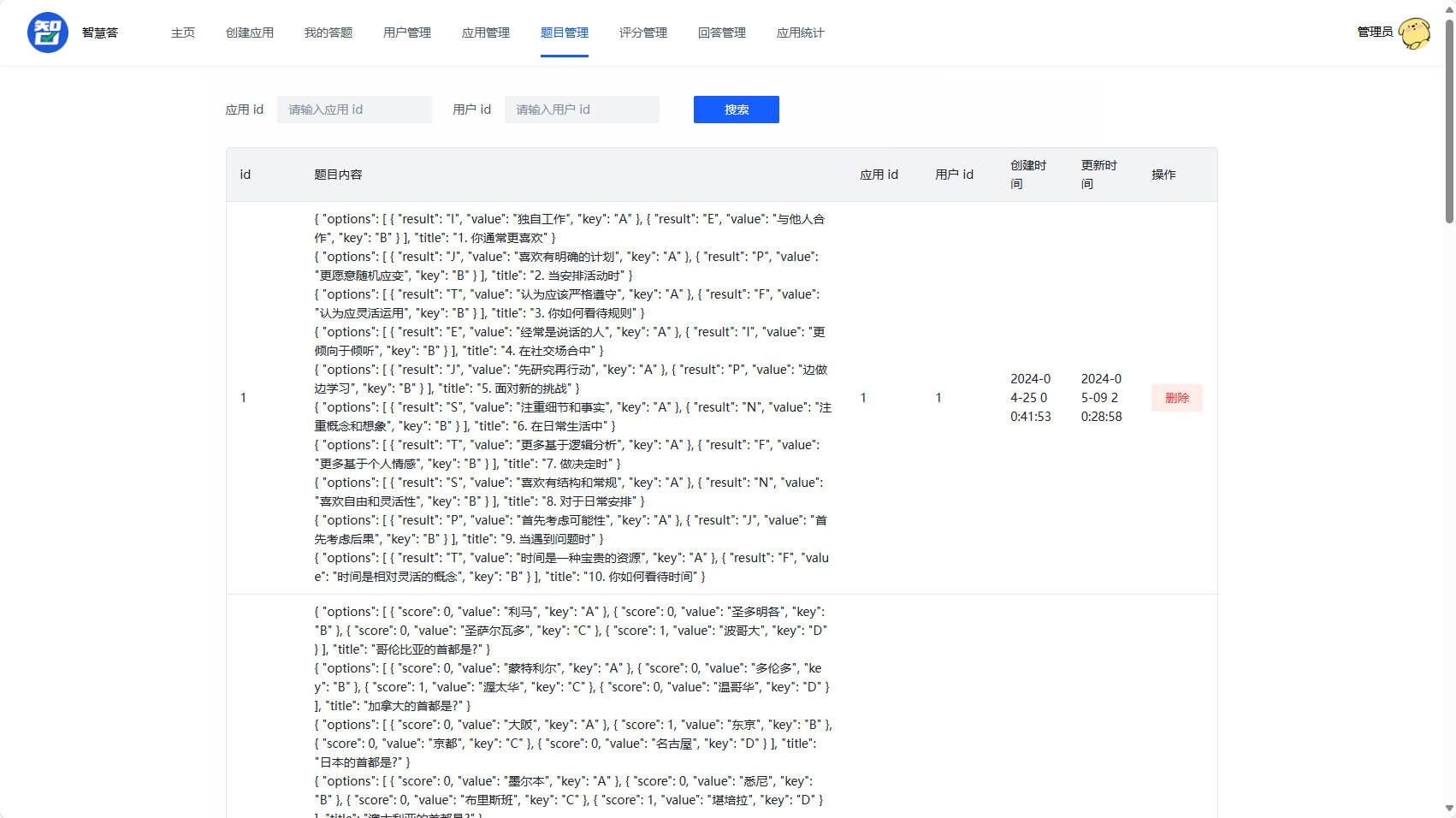1456x818 pixels.
Task: Open user id link for row 1
Action: pyautogui.click(x=938, y=397)
